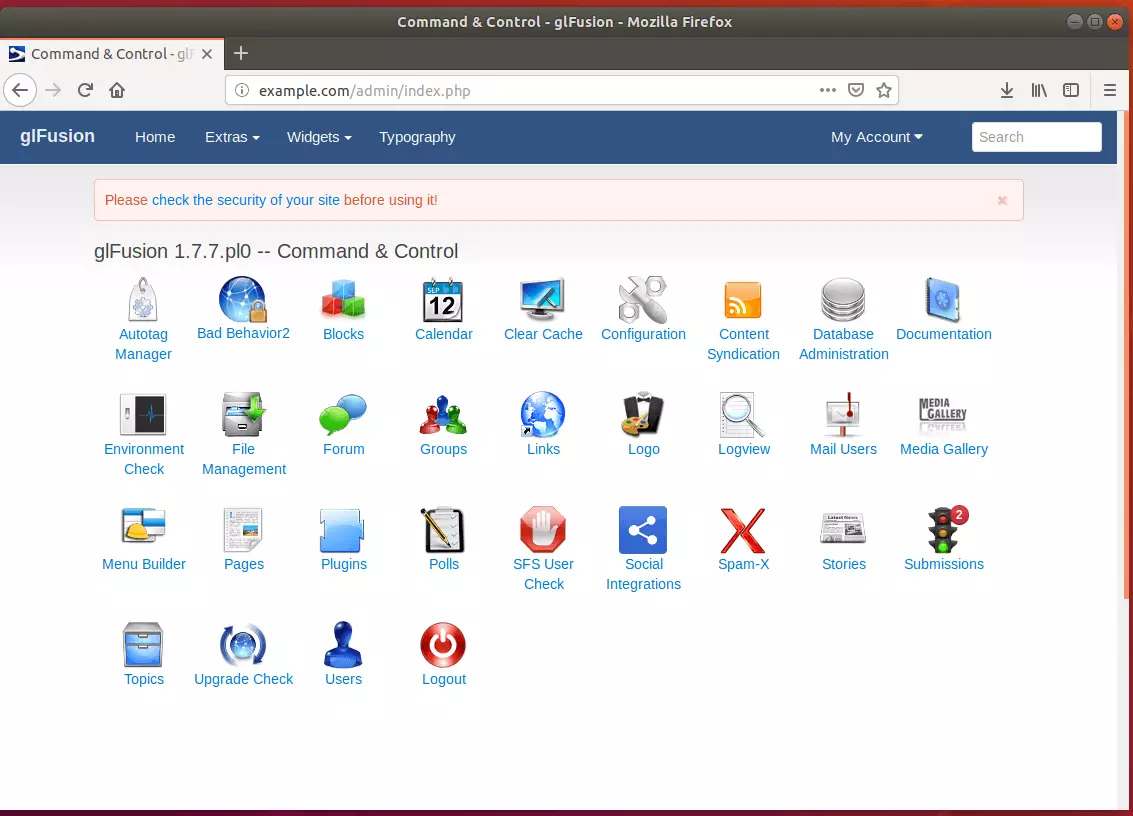Open the Media Gallery icon
The image size is (1133, 816).
[943, 414]
